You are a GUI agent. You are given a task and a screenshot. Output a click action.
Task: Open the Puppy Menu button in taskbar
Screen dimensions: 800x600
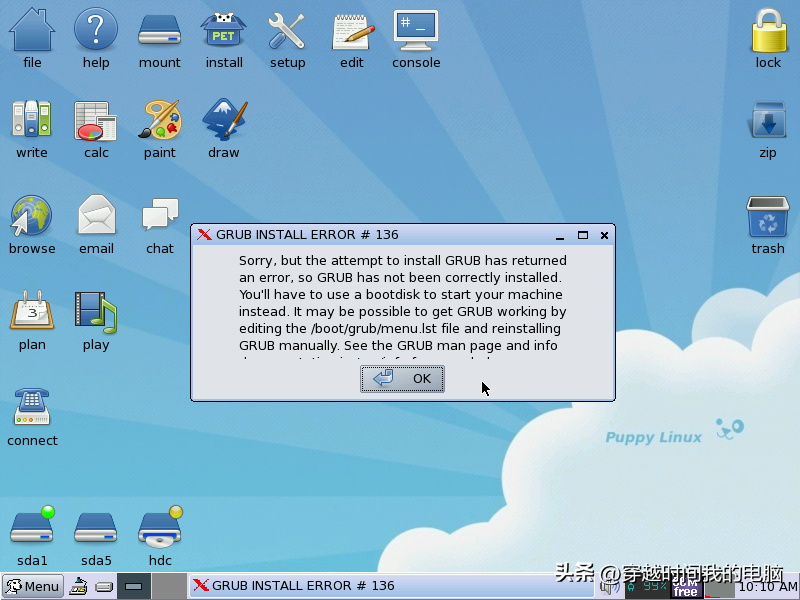coord(33,586)
